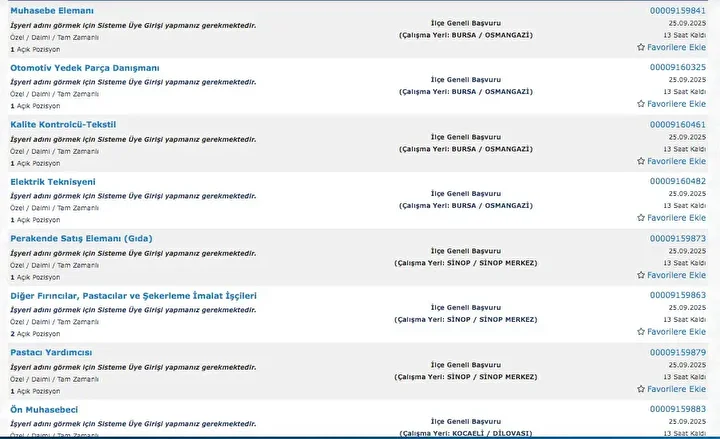720x439 pixels.
Task: Open the Pastacı Yardımcısı job title
Action: (x=51, y=353)
